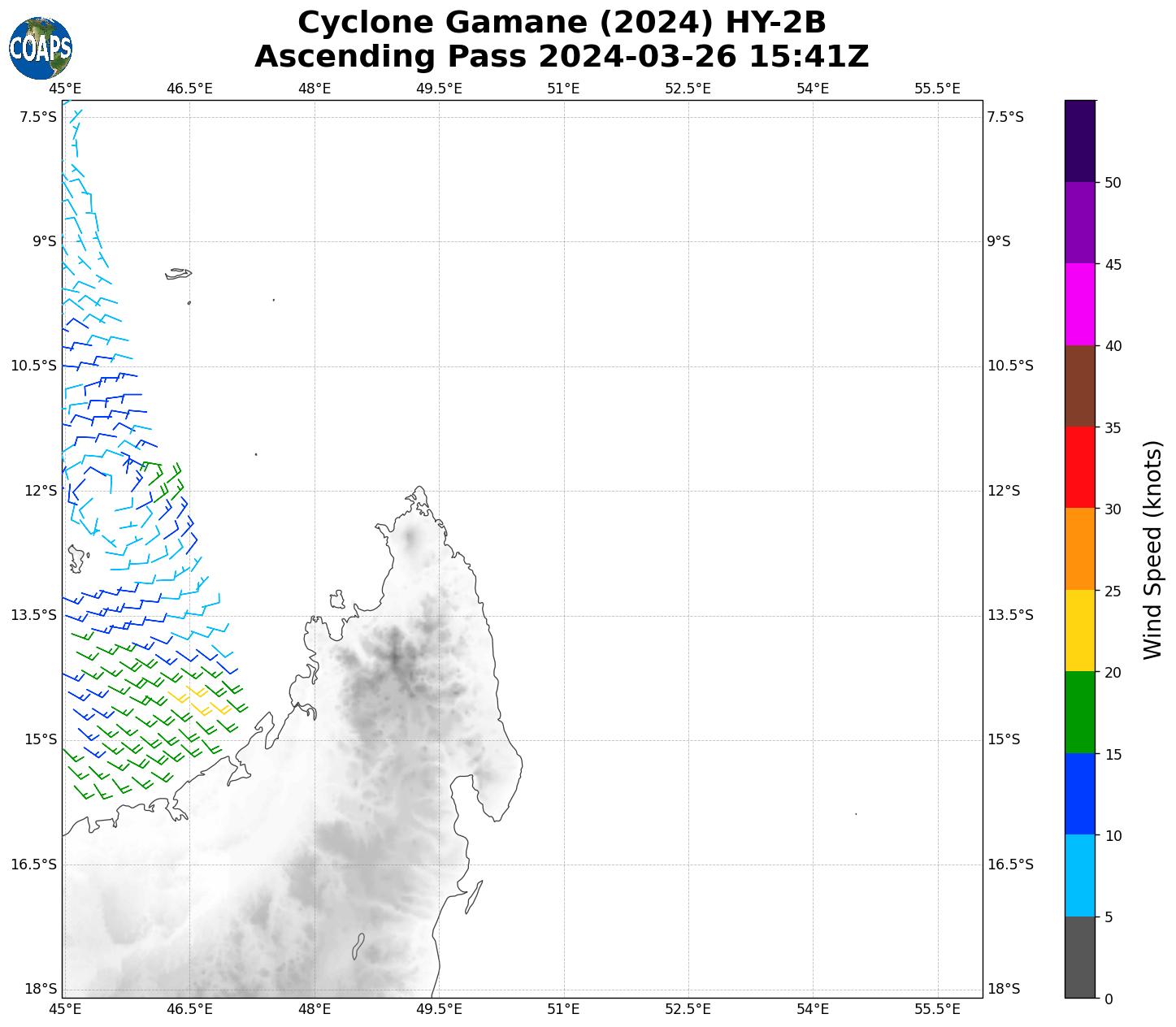Viewport: 1176px width, 1027px height.
Task: Click the 'Wind Speed (knots)' colorbar label
Action: pyautogui.click(x=1152, y=549)
